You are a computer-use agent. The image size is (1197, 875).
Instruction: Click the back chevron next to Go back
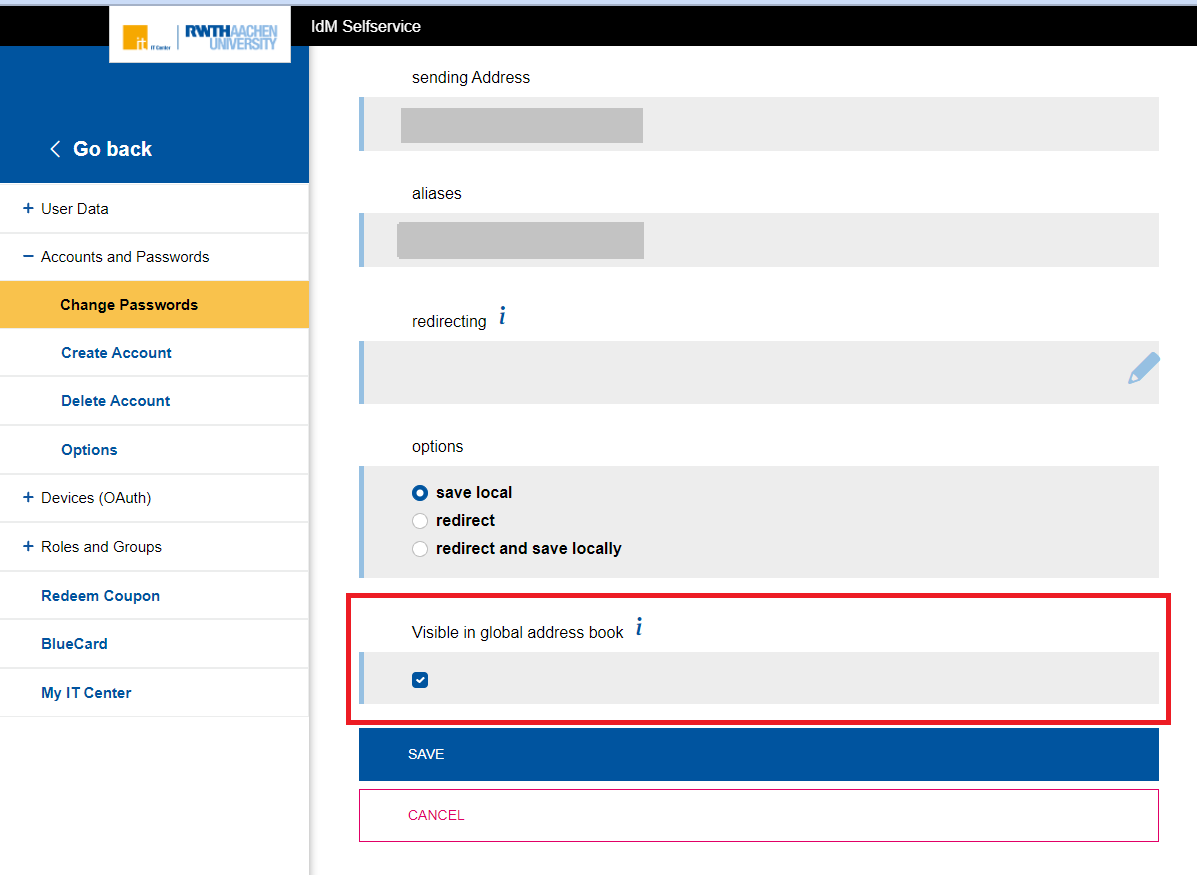tap(55, 148)
